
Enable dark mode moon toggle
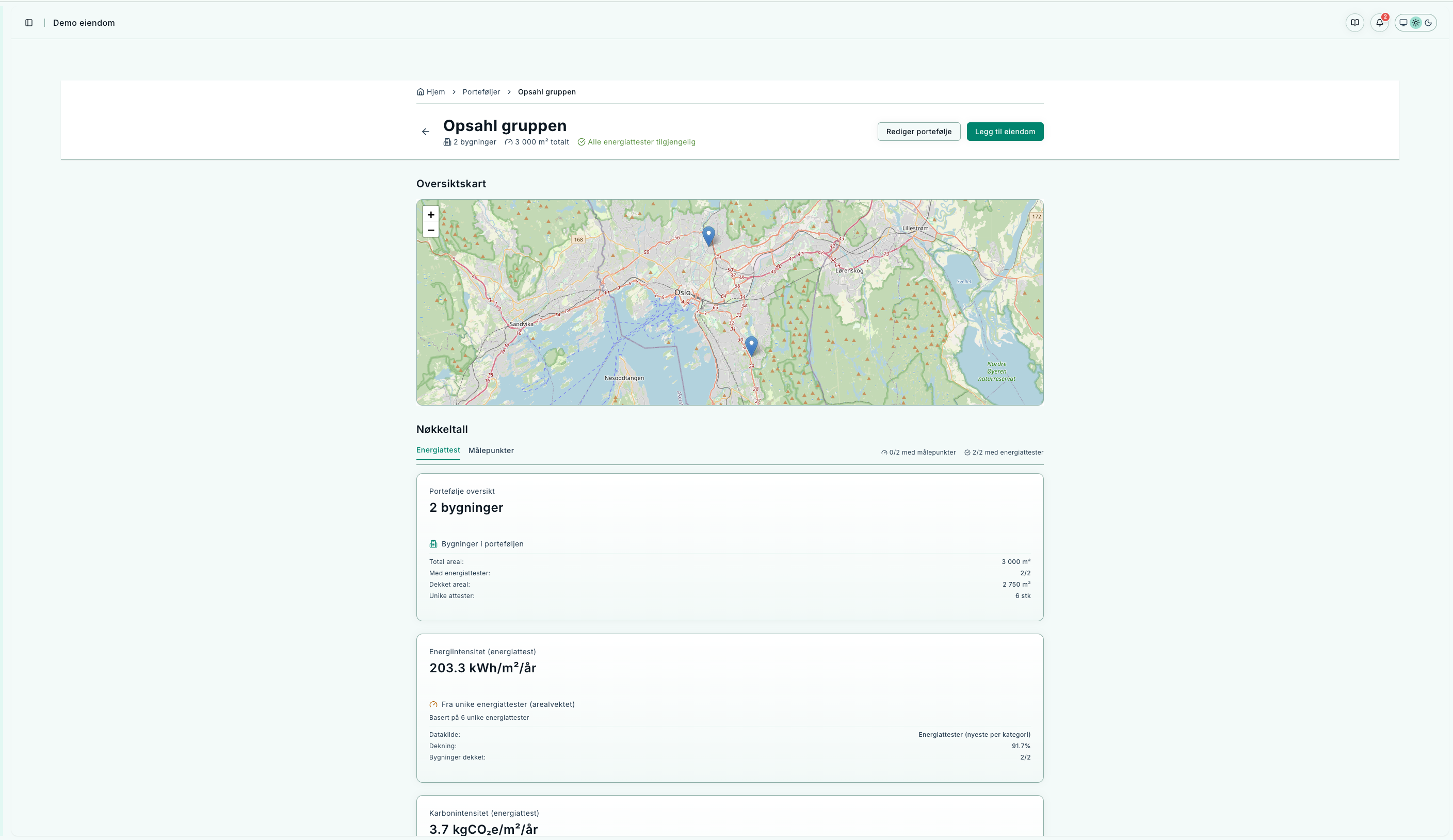pos(1428,23)
